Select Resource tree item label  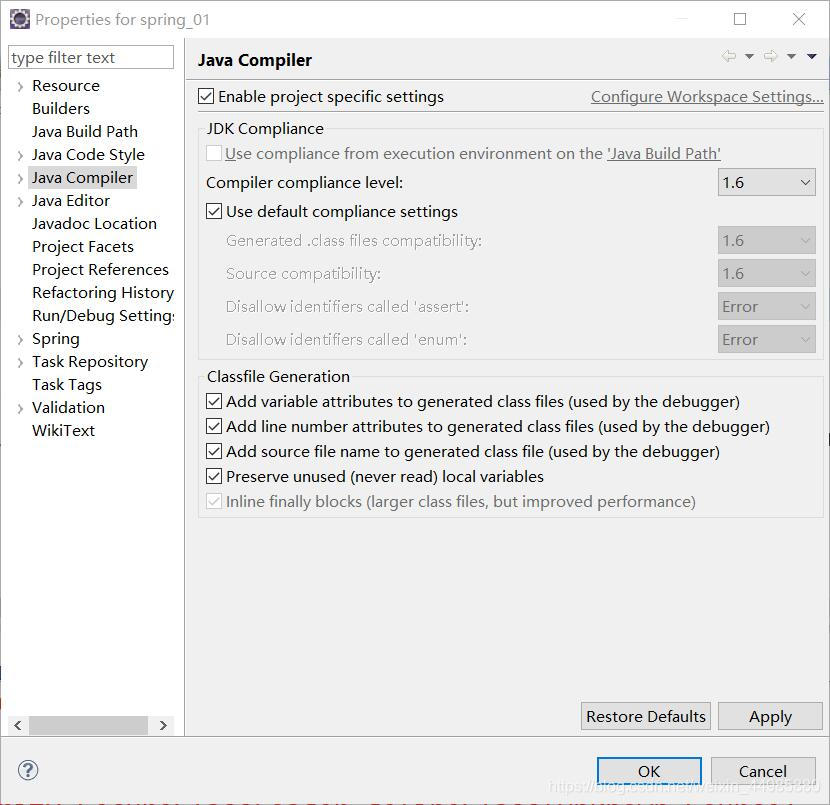66,85
